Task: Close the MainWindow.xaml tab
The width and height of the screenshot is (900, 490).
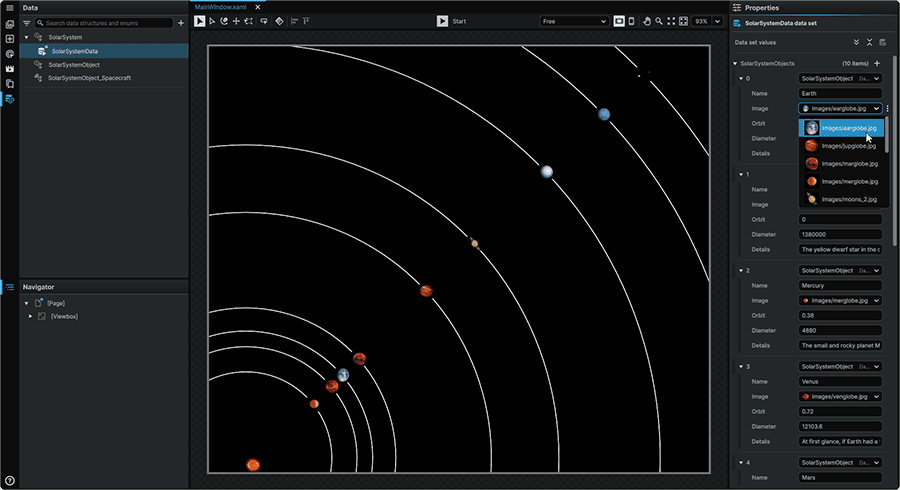Action: [x=258, y=7]
